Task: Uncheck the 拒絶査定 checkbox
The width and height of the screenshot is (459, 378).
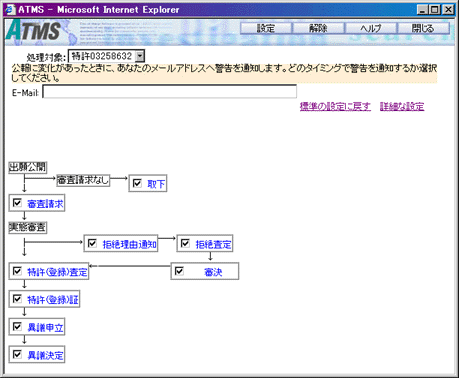Action: pyautogui.click(x=185, y=243)
